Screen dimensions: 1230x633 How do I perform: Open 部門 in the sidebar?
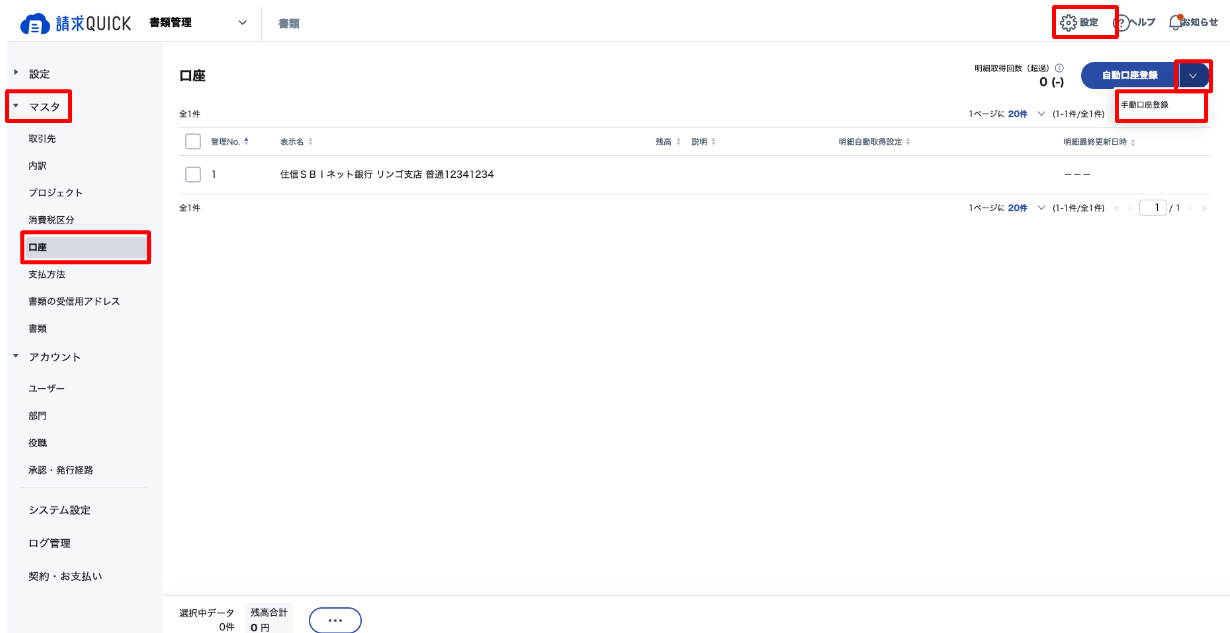pyautogui.click(x=37, y=415)
